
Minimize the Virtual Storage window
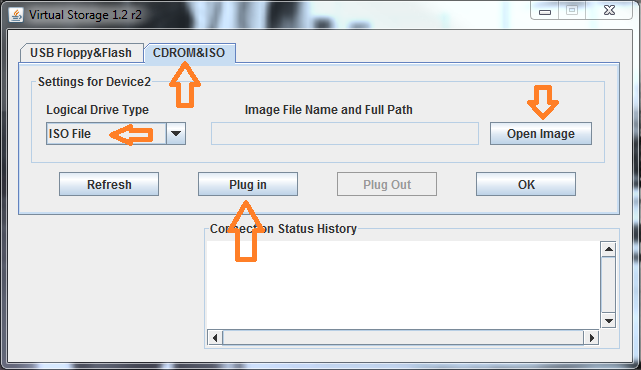(545, 11)
